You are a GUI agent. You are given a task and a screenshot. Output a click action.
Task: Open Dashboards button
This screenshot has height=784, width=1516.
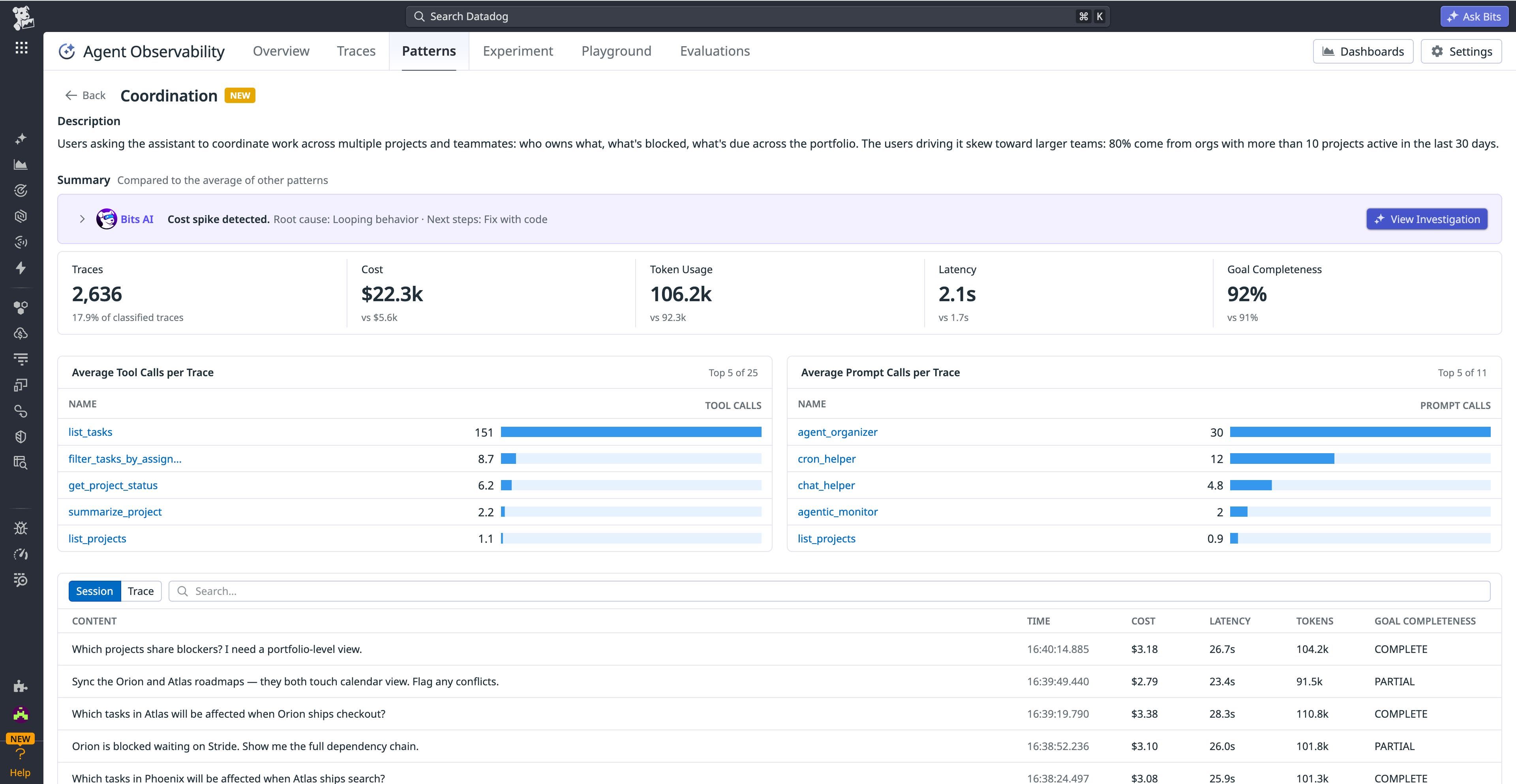coord(1363,51)
